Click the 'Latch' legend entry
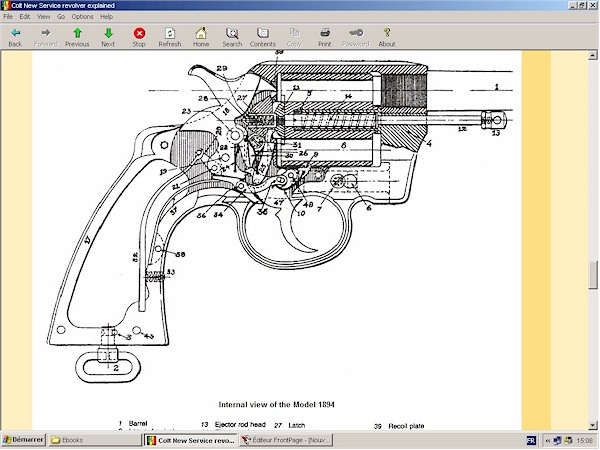The height and width of the screenshot is (450, 600). click(x=297, y=425)
